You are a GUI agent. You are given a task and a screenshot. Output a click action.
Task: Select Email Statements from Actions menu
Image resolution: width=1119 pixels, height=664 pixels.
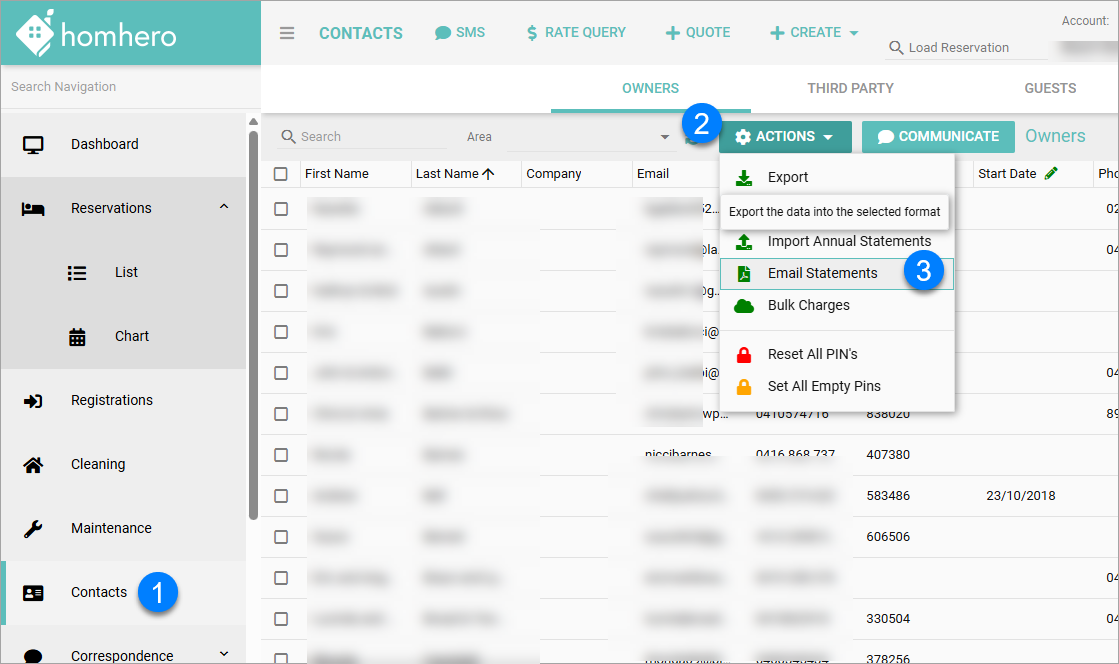click(822, 273)
